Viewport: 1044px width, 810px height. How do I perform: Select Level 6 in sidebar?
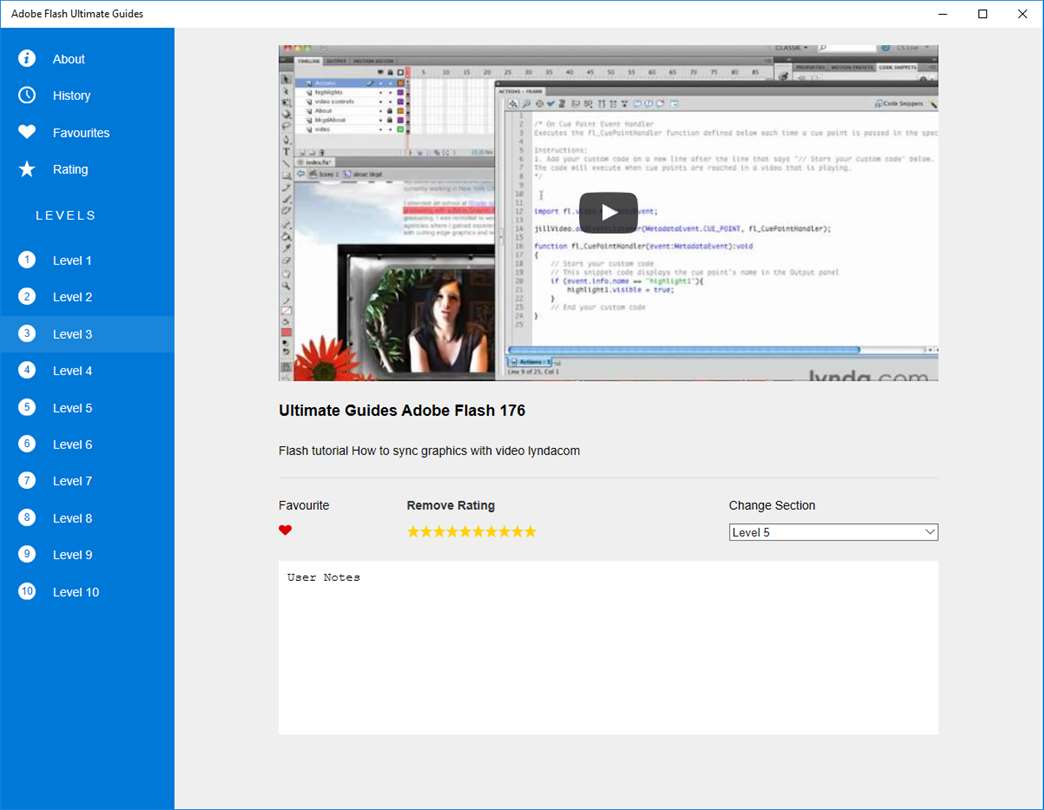(x=87, y=445)
